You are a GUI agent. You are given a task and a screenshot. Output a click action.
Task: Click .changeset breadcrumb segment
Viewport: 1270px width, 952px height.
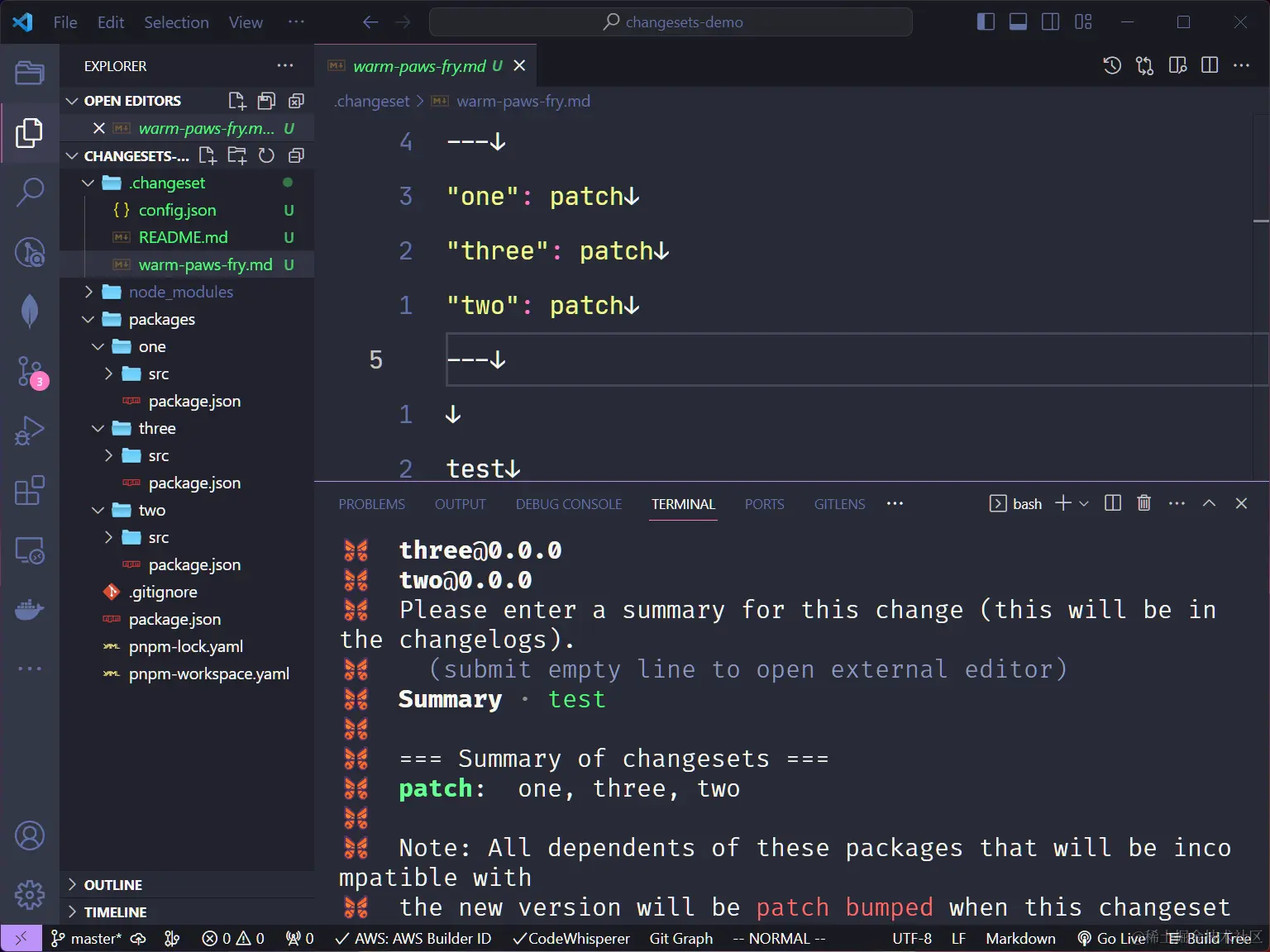(372, 101)
